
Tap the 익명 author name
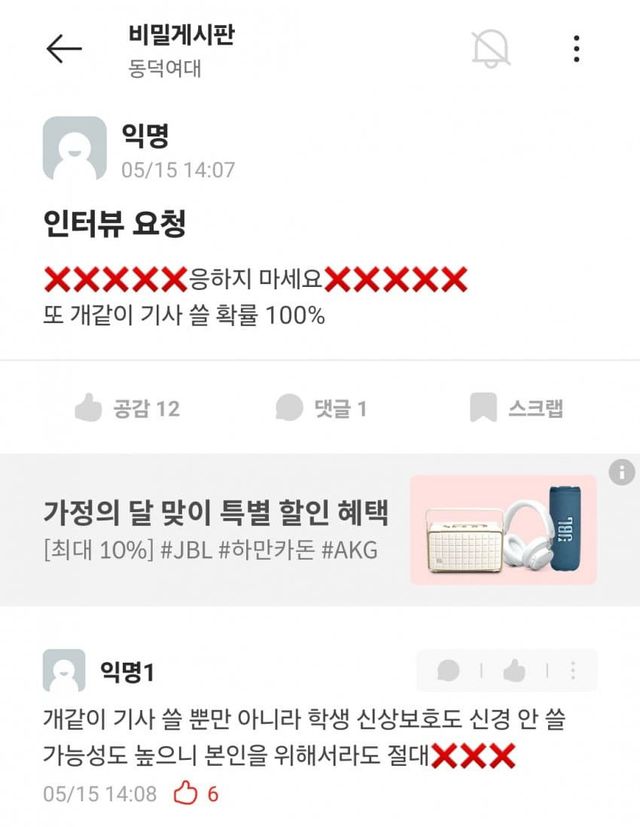[145, 135]
